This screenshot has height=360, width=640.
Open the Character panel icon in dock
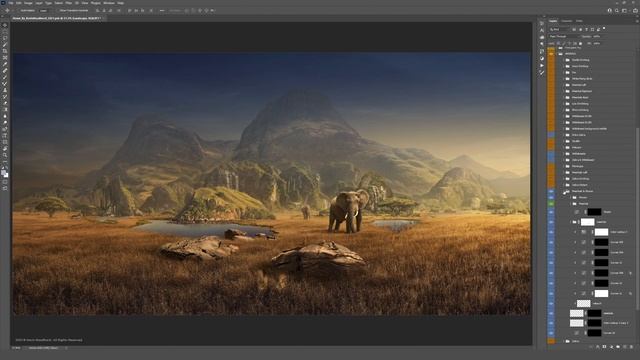coord(542,30)
